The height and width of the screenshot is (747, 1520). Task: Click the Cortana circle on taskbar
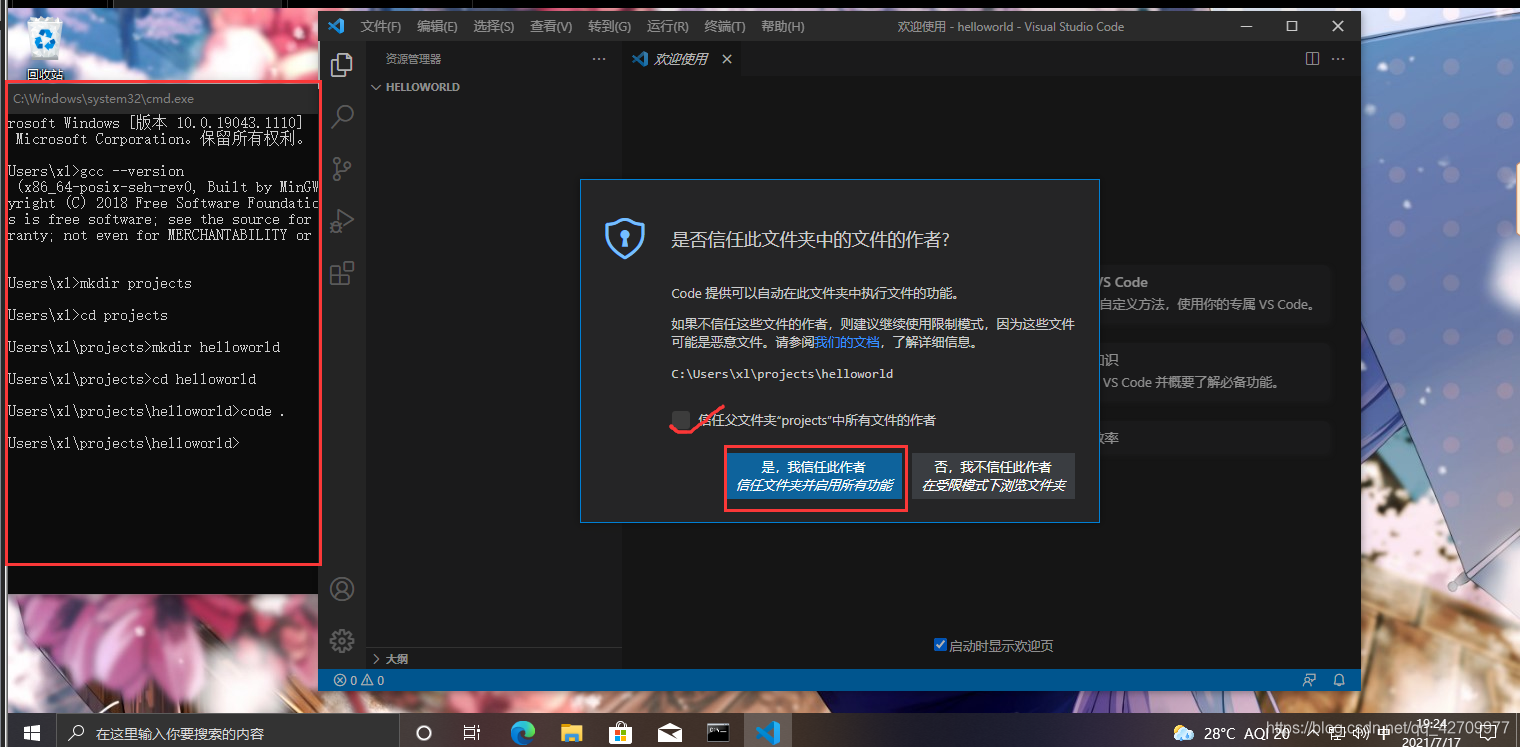click(423, 733)
